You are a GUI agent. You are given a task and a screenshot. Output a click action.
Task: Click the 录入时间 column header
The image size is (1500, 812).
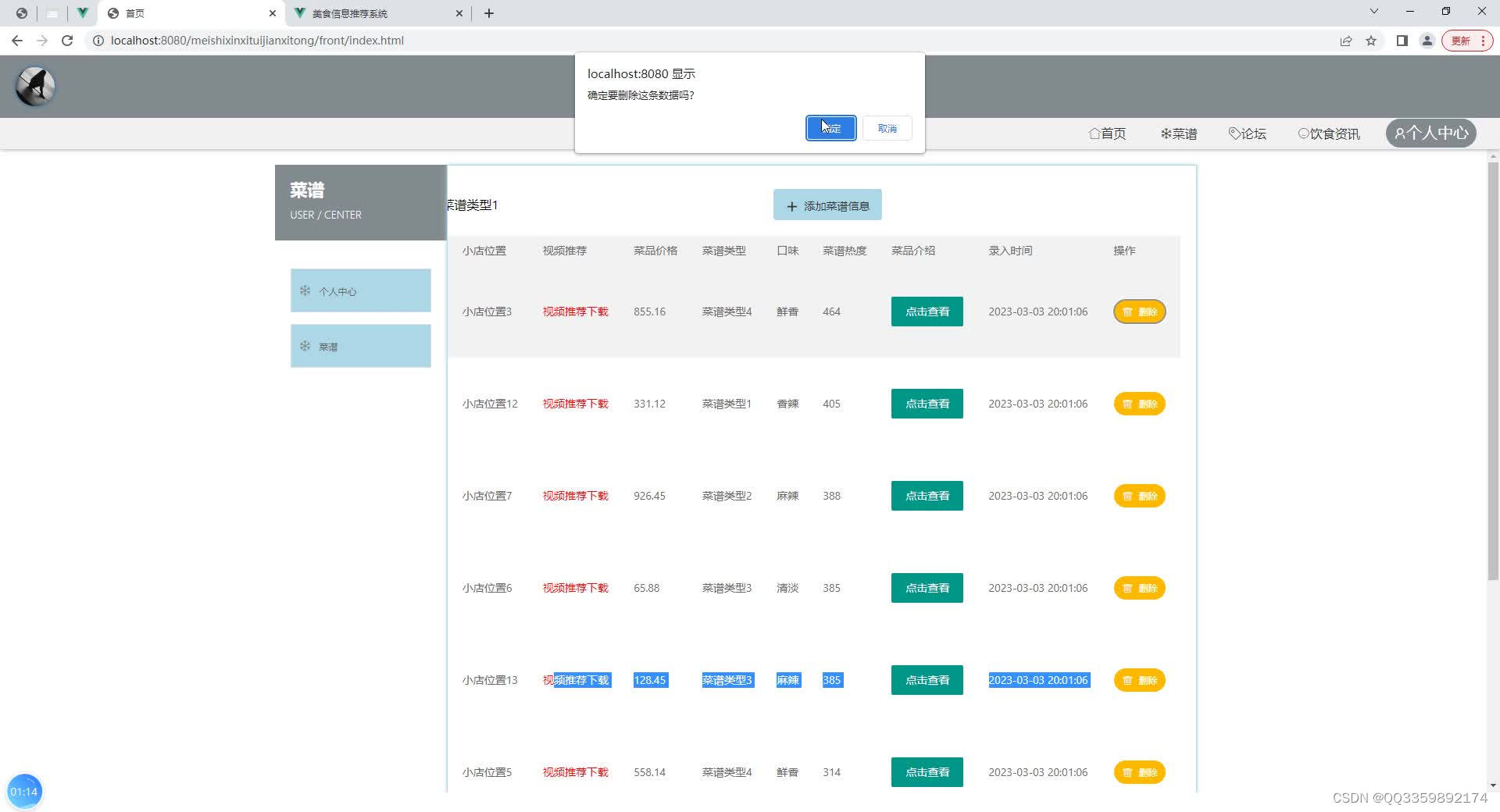click(x=1010, y=251)
